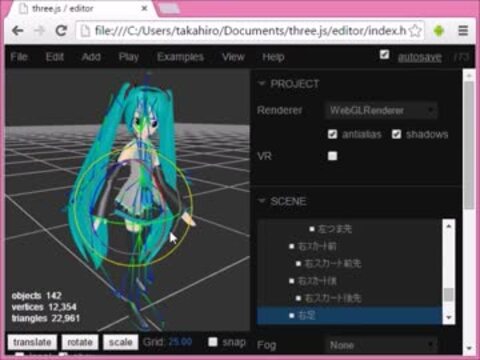Bookmark page using star icon
This screenshot has width=480, height=360.
click(415, 31)
